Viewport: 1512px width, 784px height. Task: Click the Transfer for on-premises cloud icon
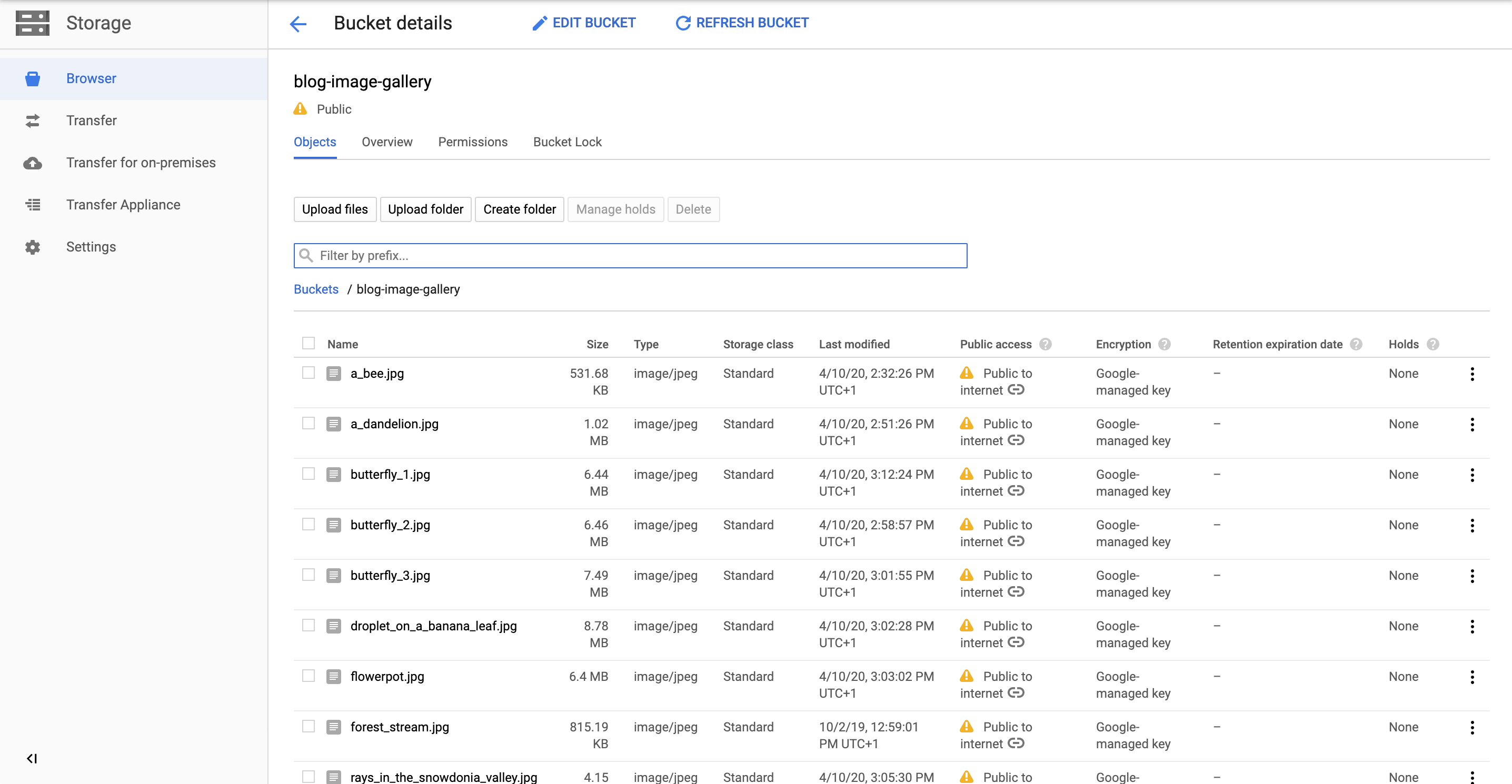pyautogui.click(x=32, y=163)
